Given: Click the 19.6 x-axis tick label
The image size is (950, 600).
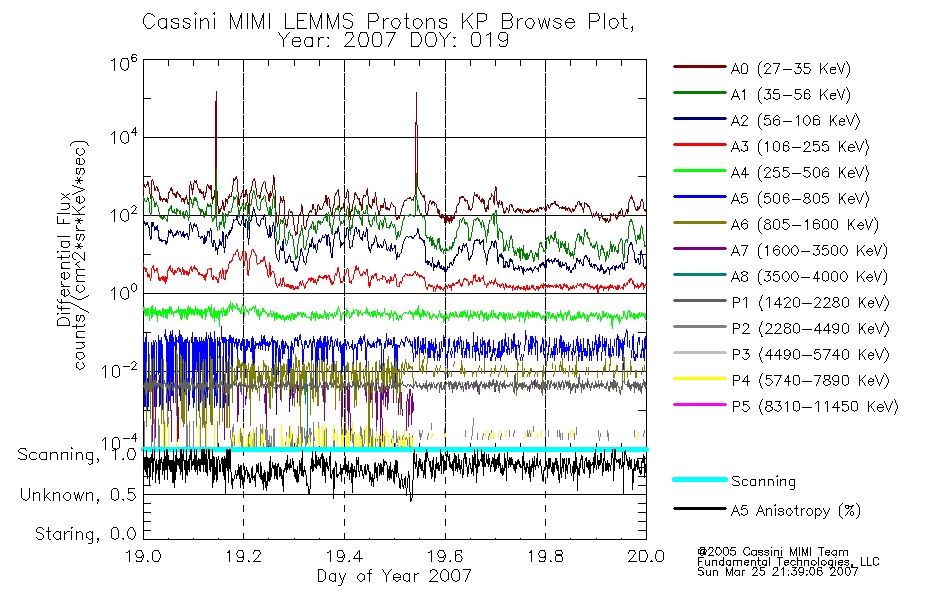Looking at the screenshot, I should coord(445,556).
